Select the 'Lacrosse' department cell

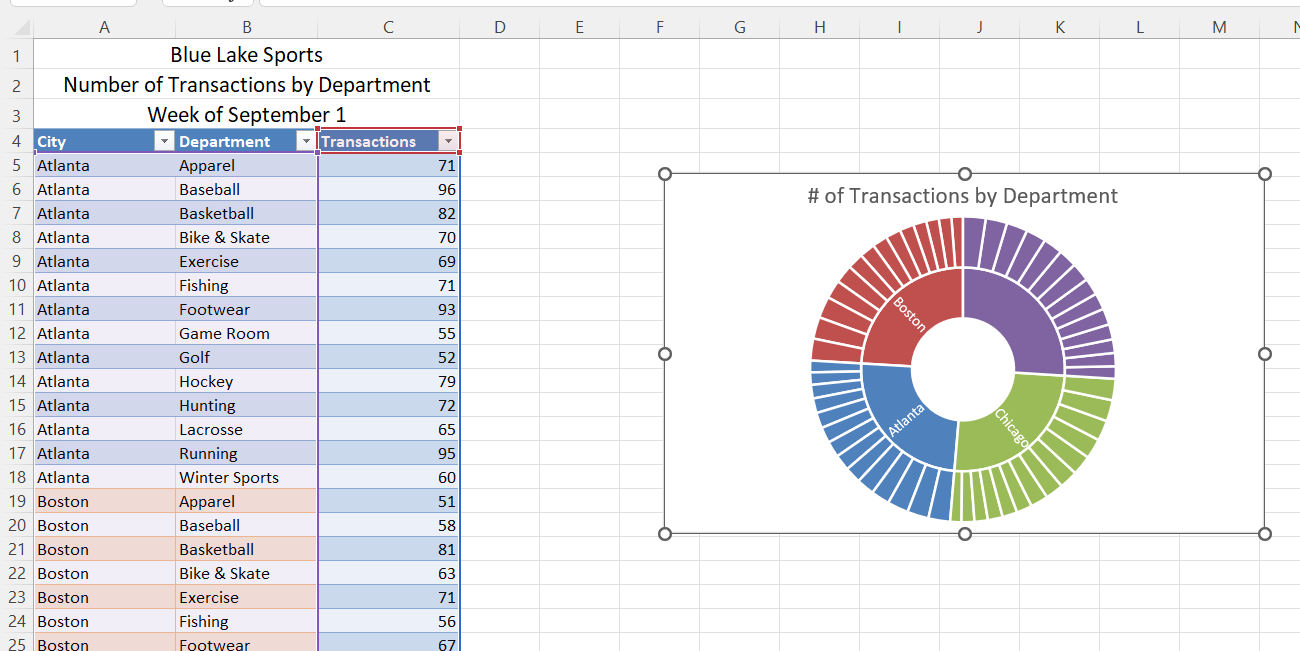pos(246,430)
